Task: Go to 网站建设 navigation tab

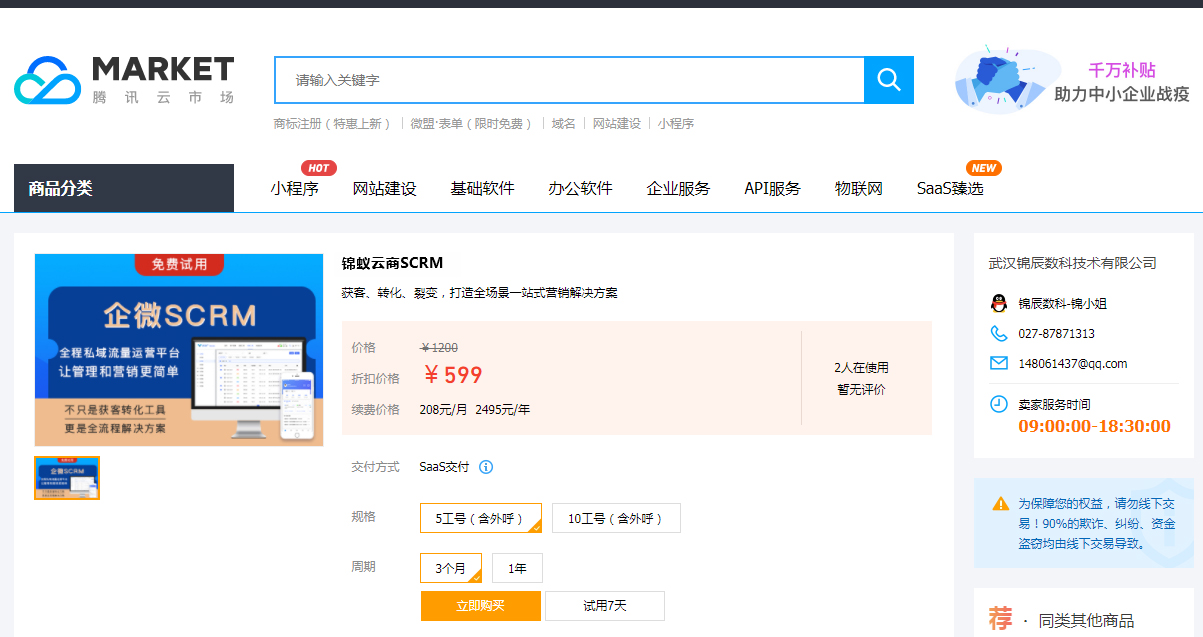Action: click(x=385, y=188)
